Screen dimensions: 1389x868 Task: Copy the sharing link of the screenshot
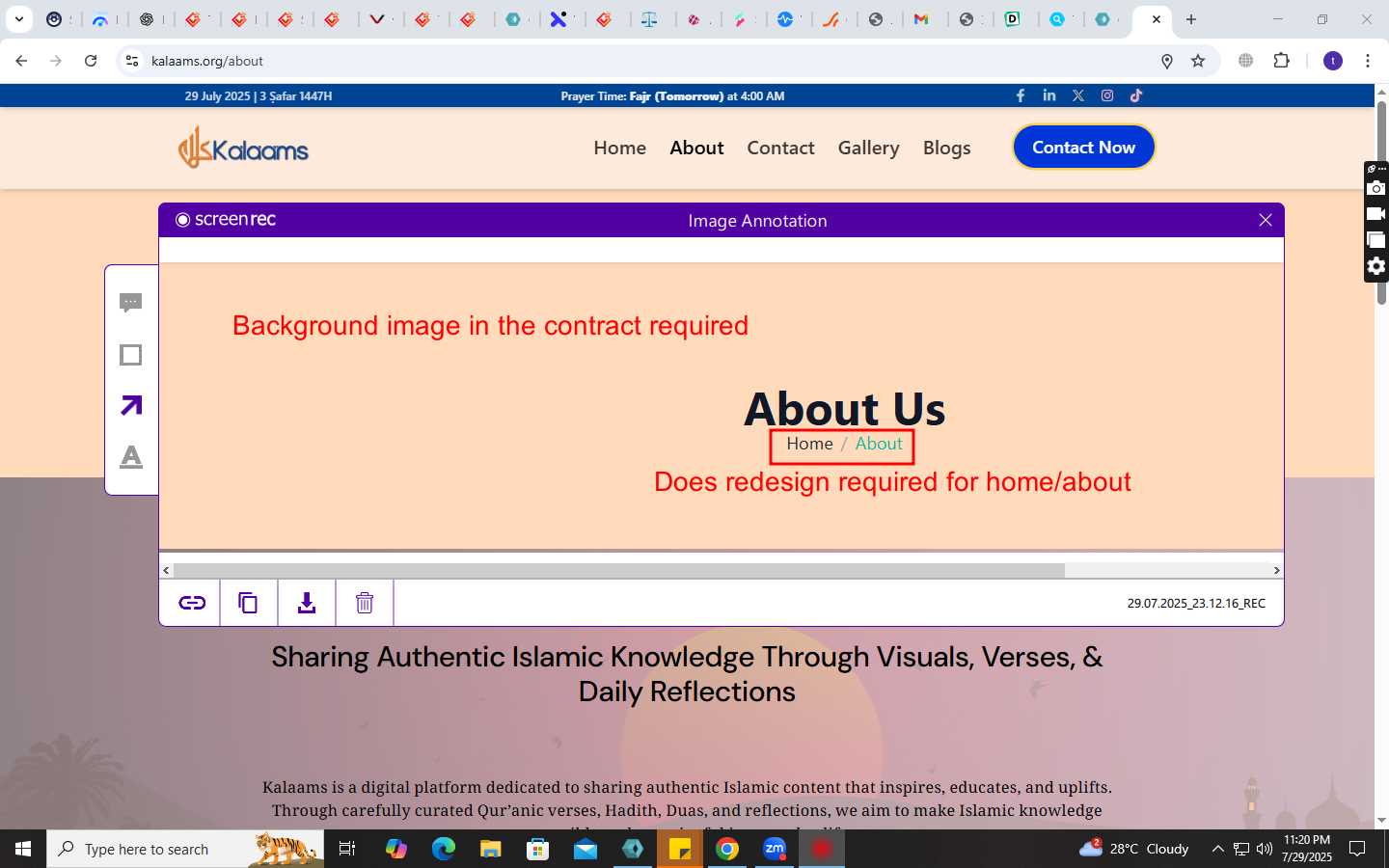(192, 603)
